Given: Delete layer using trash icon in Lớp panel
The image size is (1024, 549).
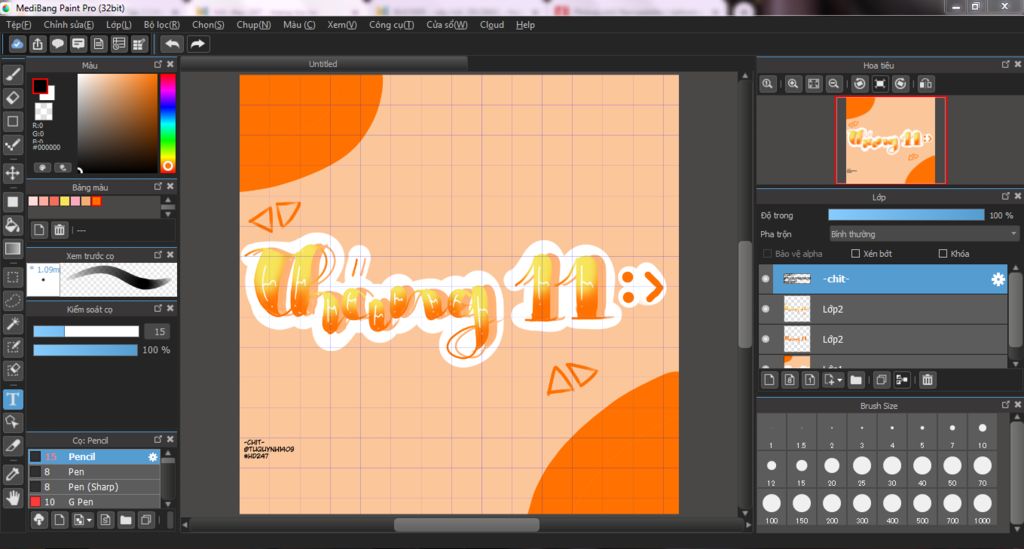Looking at the screenshot, I should pyautogui.click(x=927, y=380).
